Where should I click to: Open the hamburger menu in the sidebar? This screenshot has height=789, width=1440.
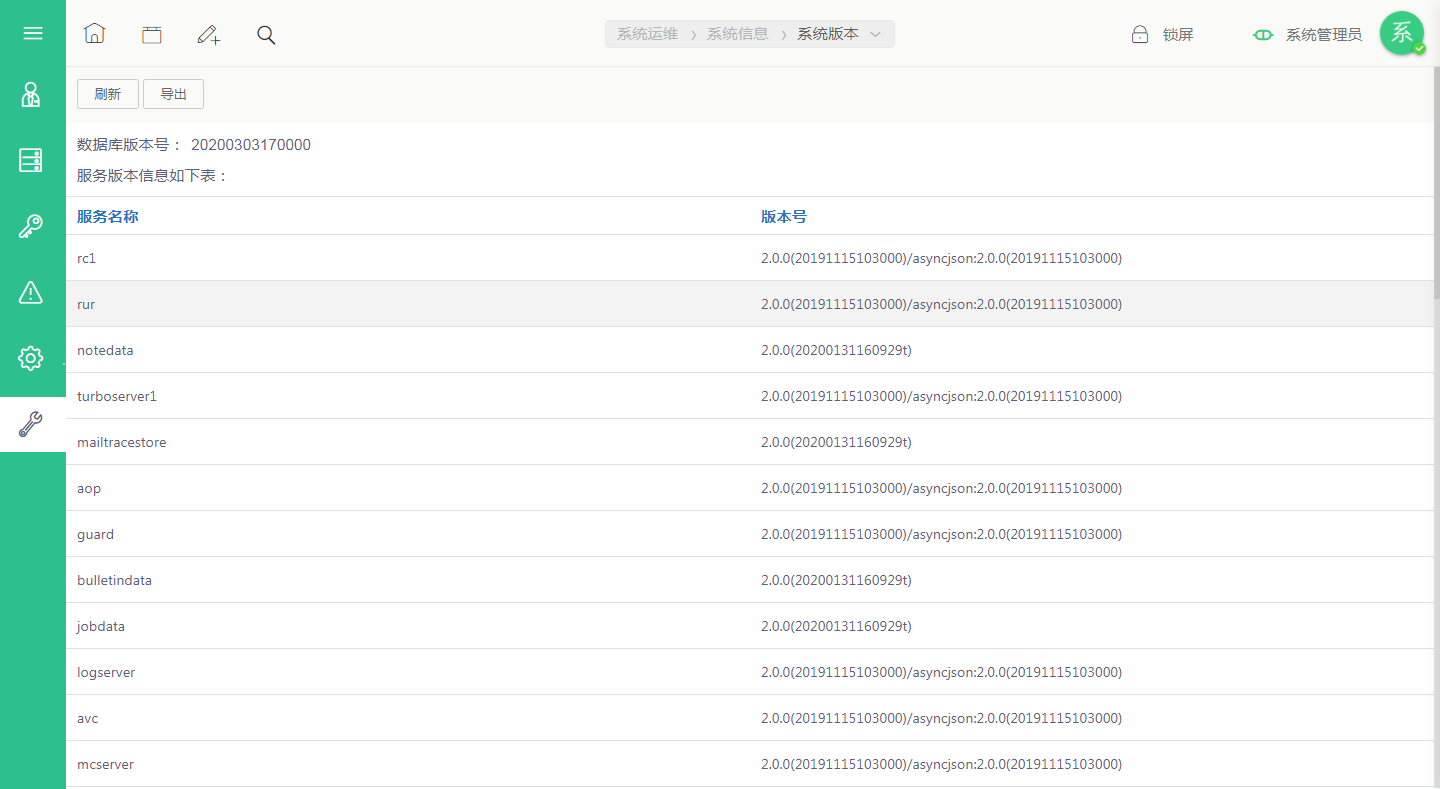click(x=33, y=33)
